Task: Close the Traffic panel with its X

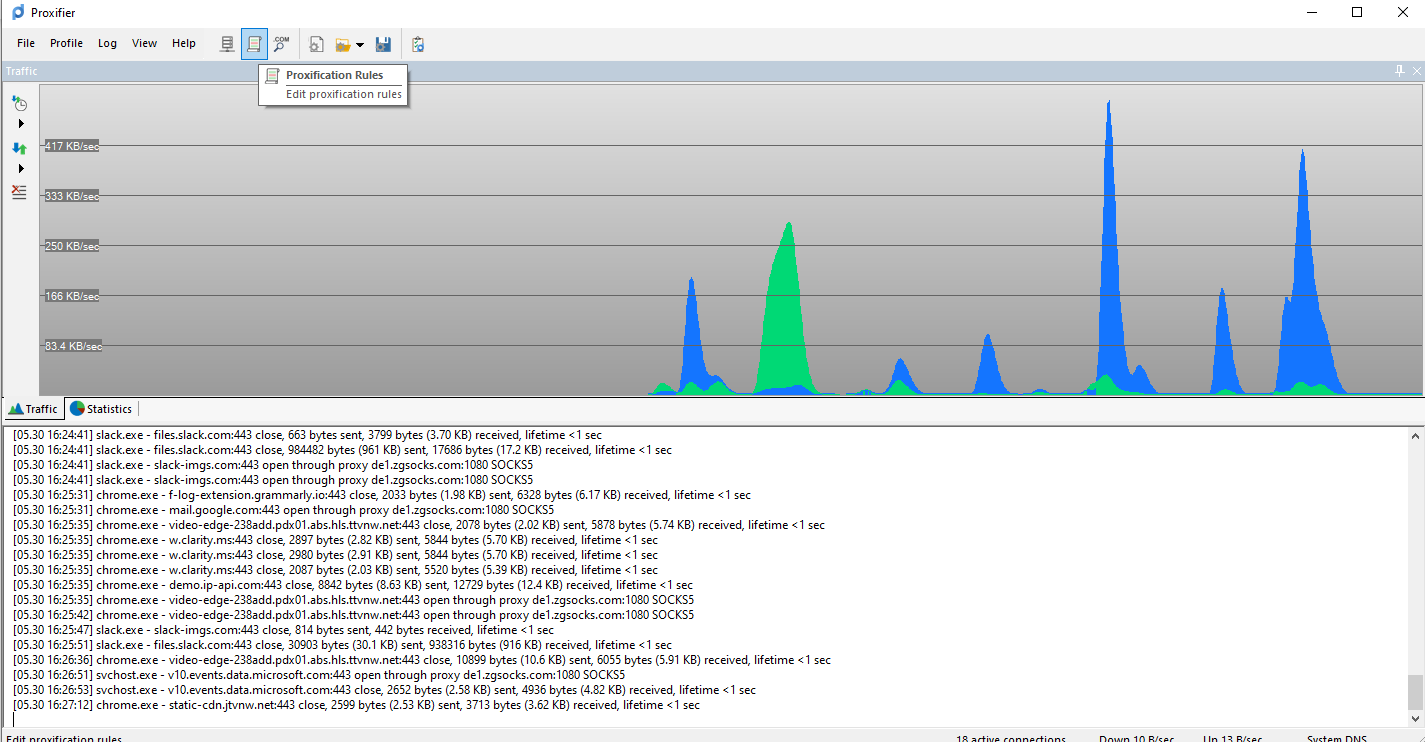Action: (1416, 71)
